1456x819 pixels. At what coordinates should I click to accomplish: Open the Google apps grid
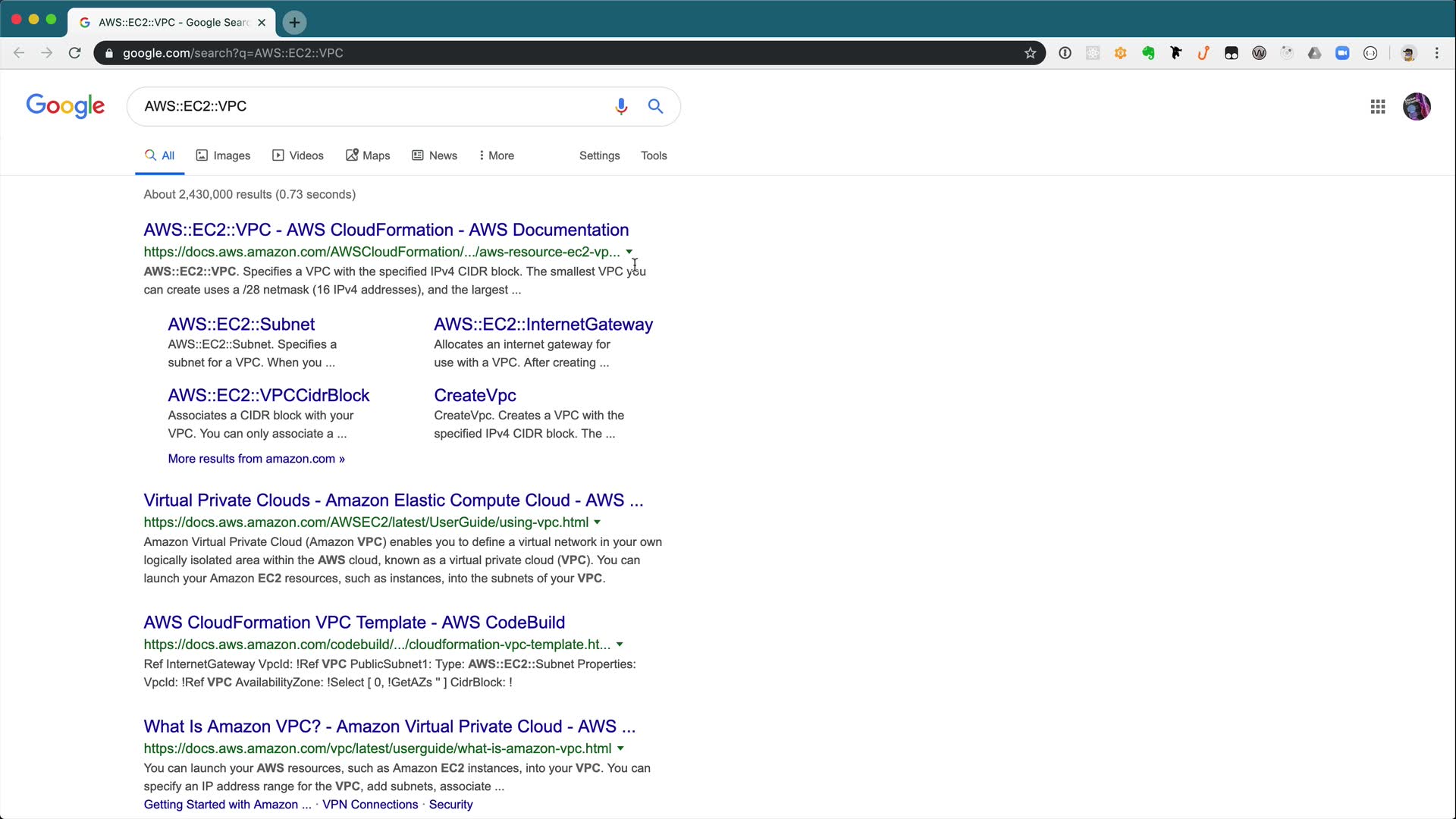pos(1378,107)
